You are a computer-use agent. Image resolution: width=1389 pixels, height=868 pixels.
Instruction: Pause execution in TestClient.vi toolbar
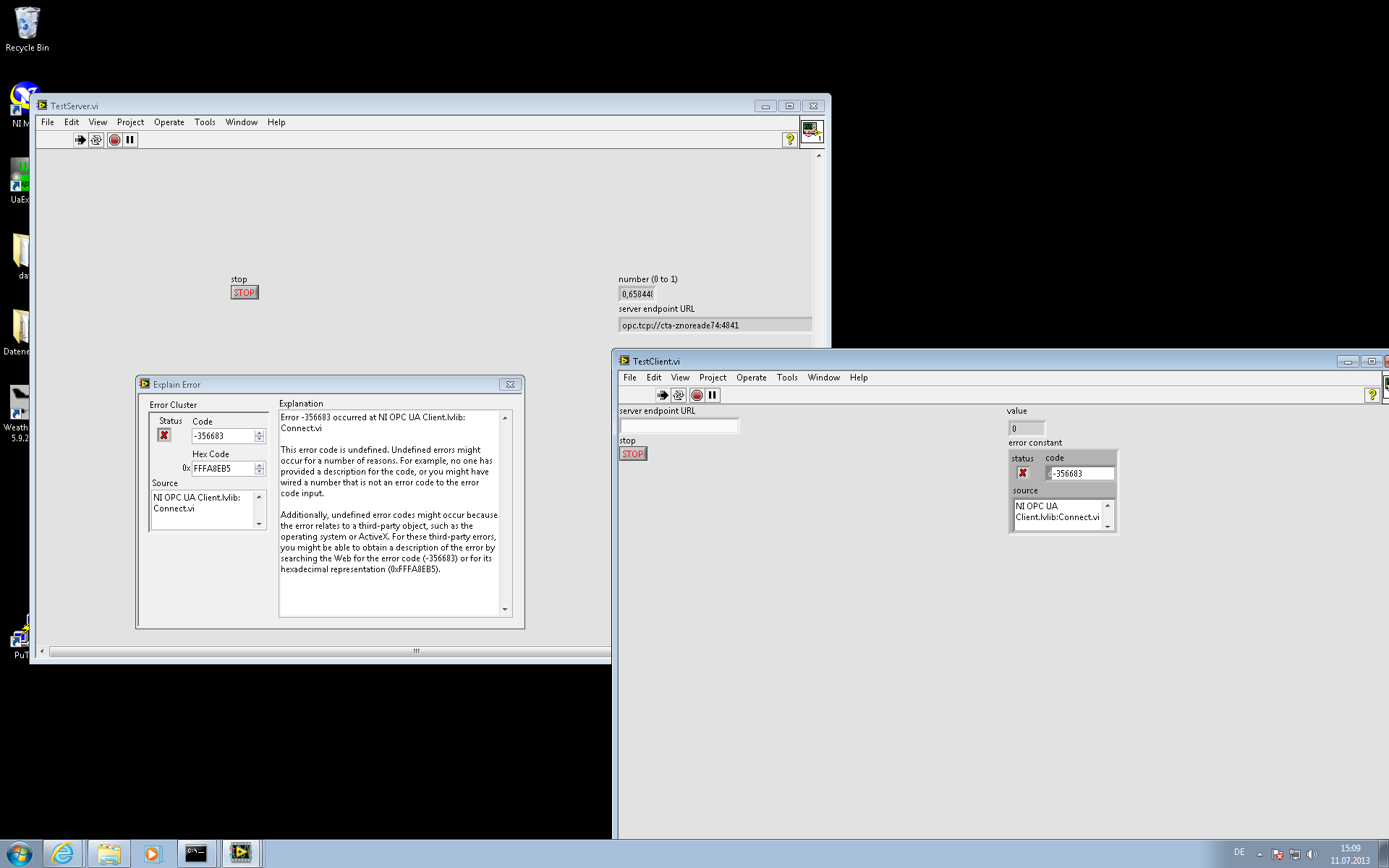[x=713, y=395]
